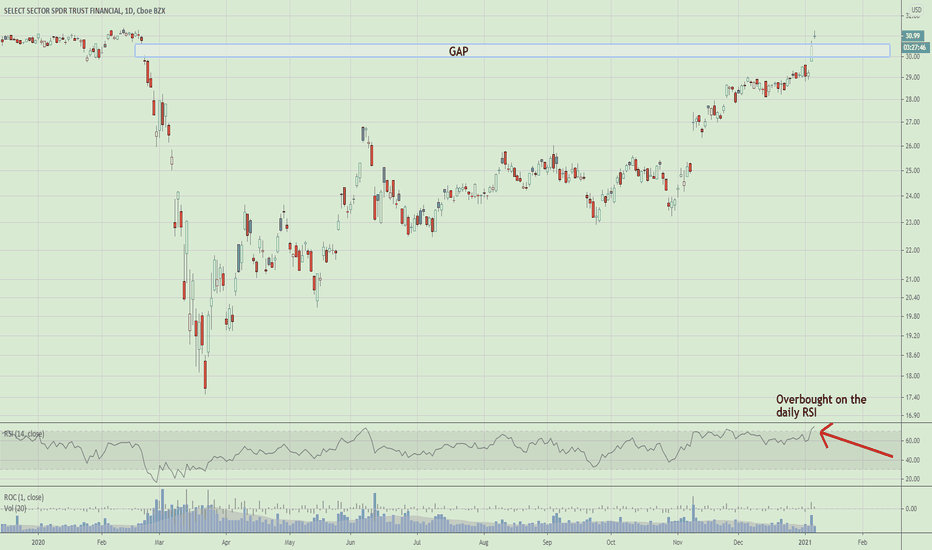The image size is (932, 550).
Task: Click the 2021 time axis label
Action: pos(805,542)
